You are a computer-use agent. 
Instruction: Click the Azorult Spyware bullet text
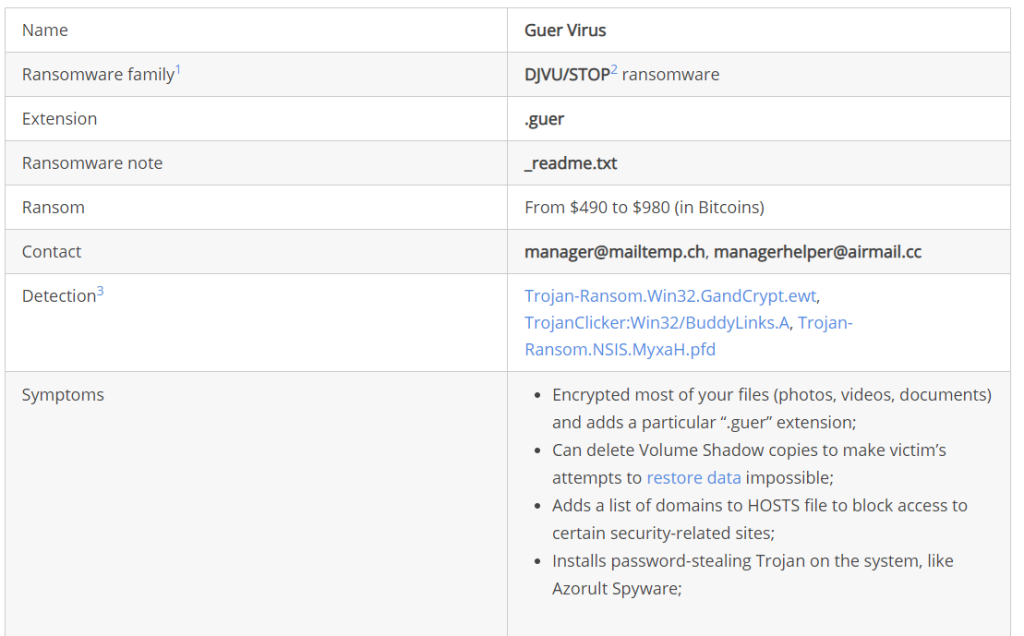pyautogui.click(x=616, y=589)
